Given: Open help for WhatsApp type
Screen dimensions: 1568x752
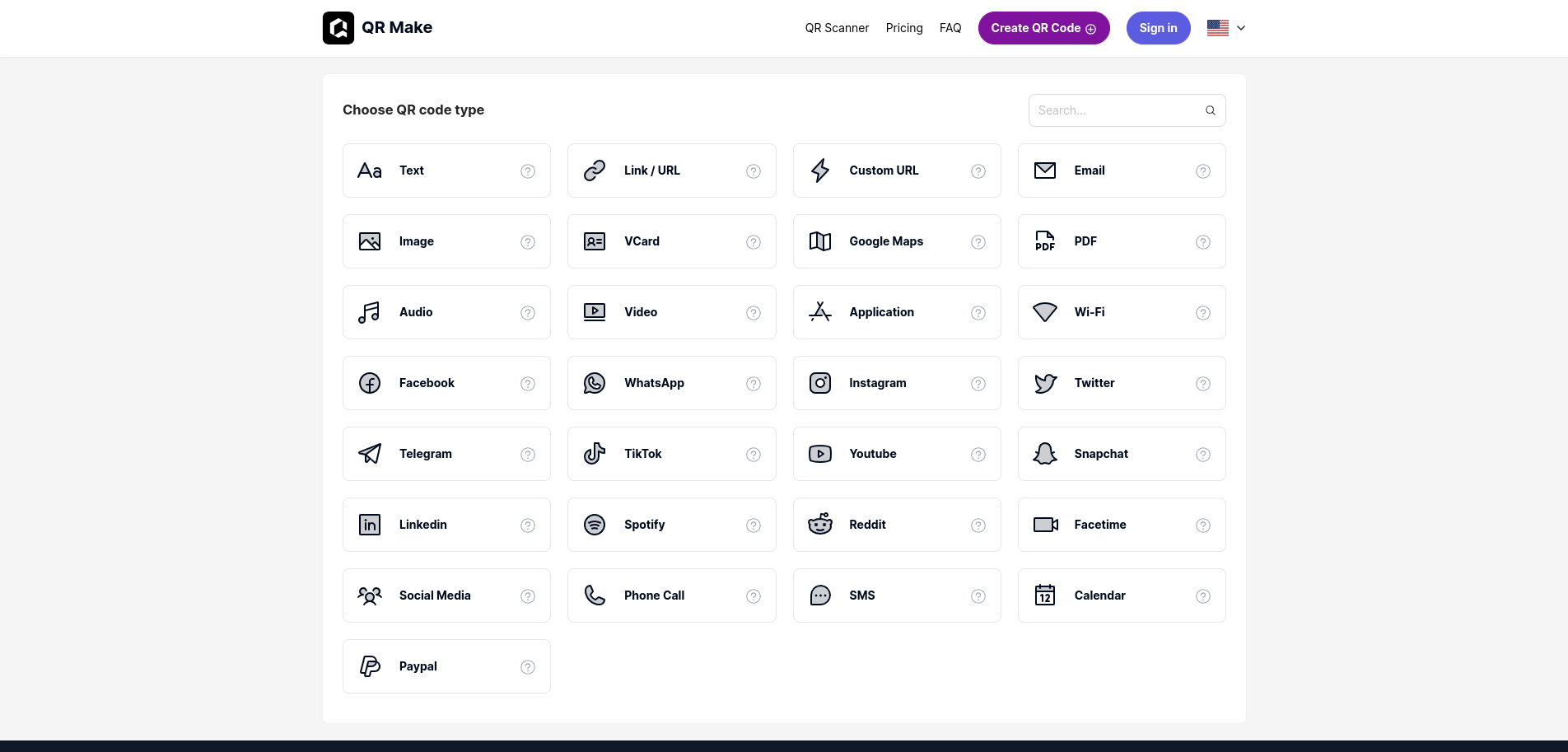Looking at the screenshot, I should 754,384.
